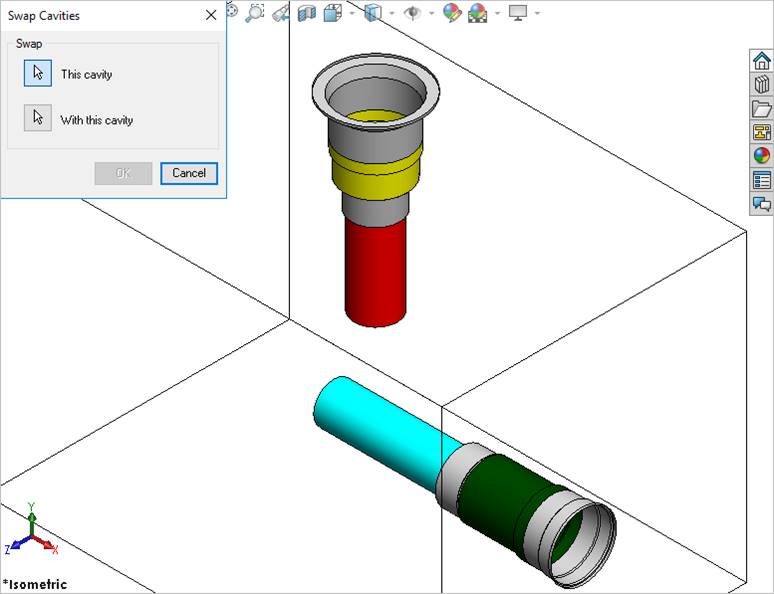This screenshot has height=594, width=774.
Task: Click the View Settings monitor icon
Action: click(518, 12)
